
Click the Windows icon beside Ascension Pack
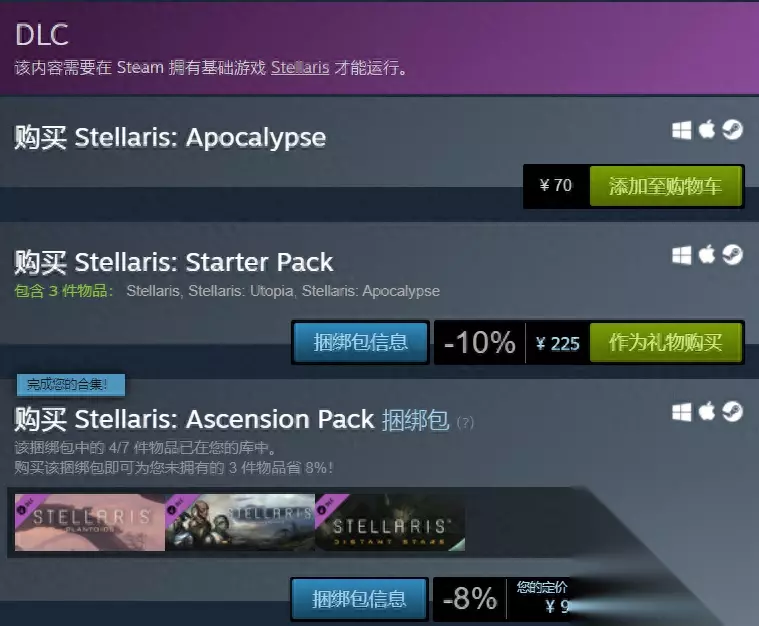(682, 412)
